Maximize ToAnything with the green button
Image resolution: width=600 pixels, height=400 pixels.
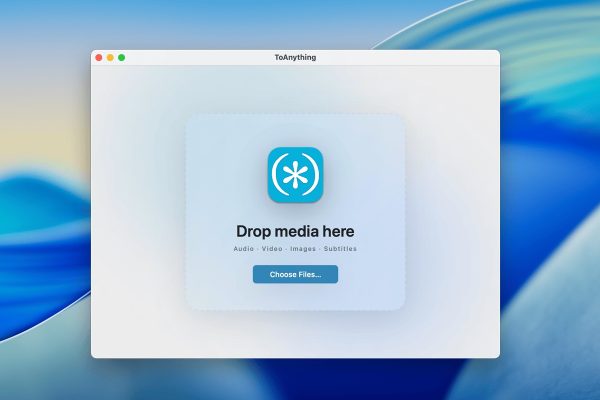122,57
